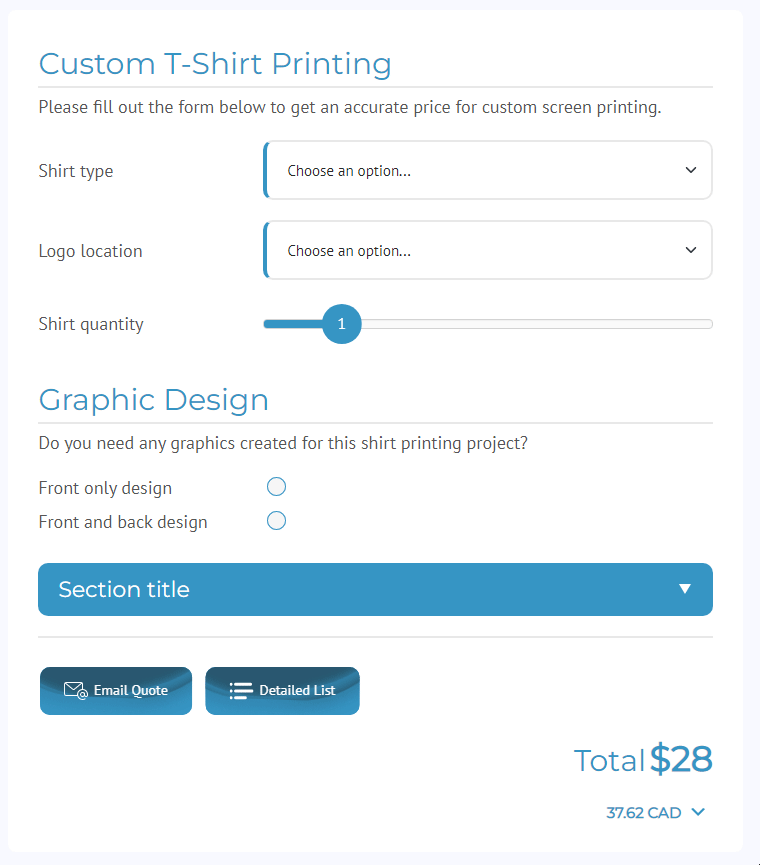Click the Email Quote button
Viewport: 760px width, 865px height.
click(x=116, y=691)
